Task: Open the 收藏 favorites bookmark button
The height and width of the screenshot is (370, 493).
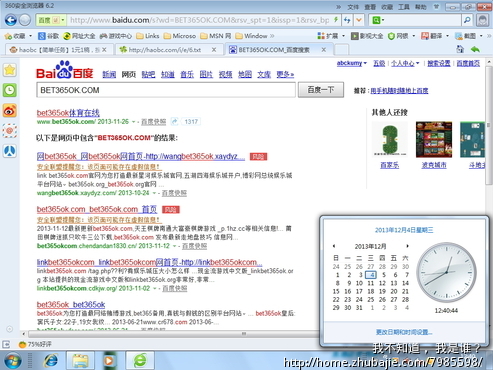Action: [x=15, y=36]
